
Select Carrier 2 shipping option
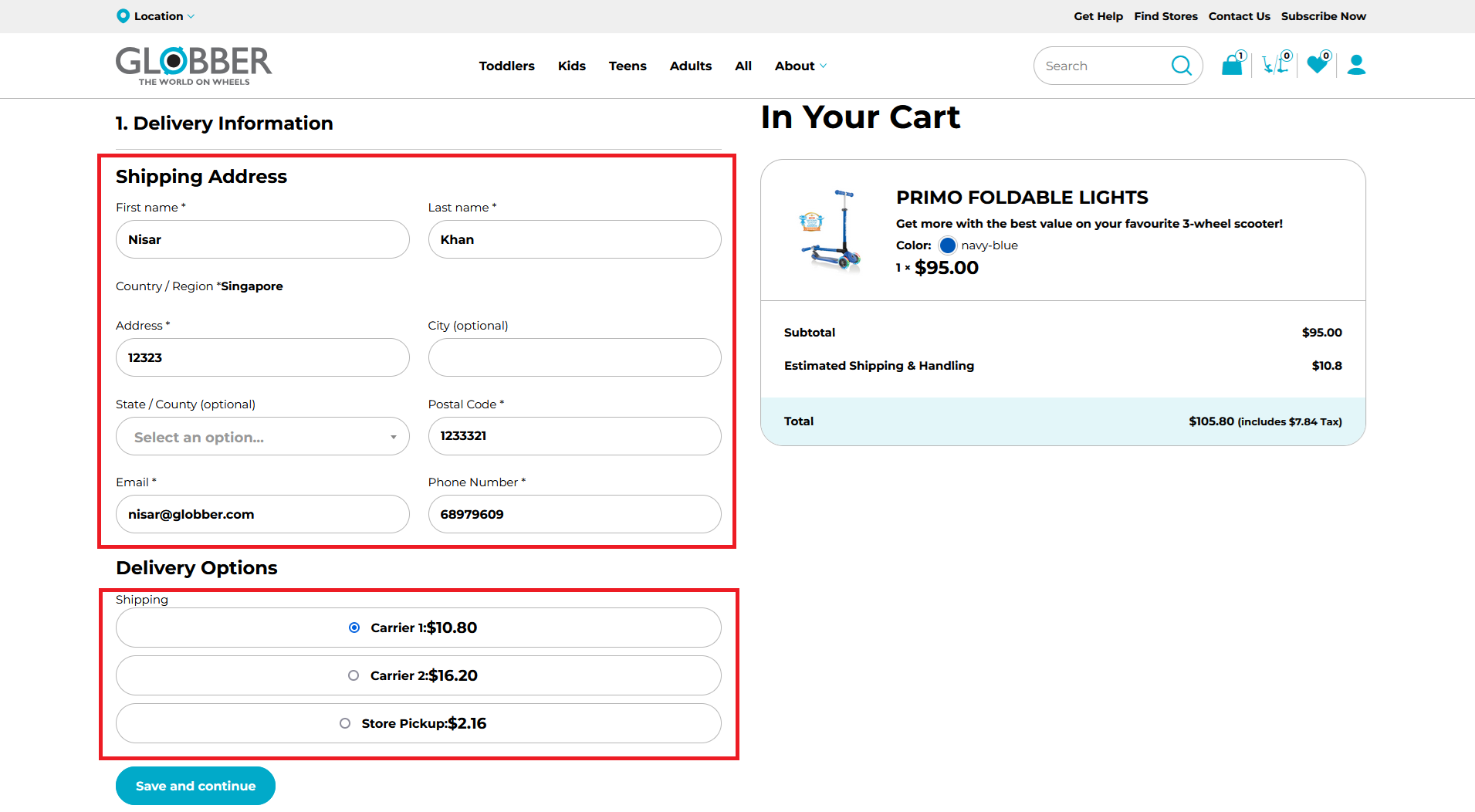tap(418, 675)
